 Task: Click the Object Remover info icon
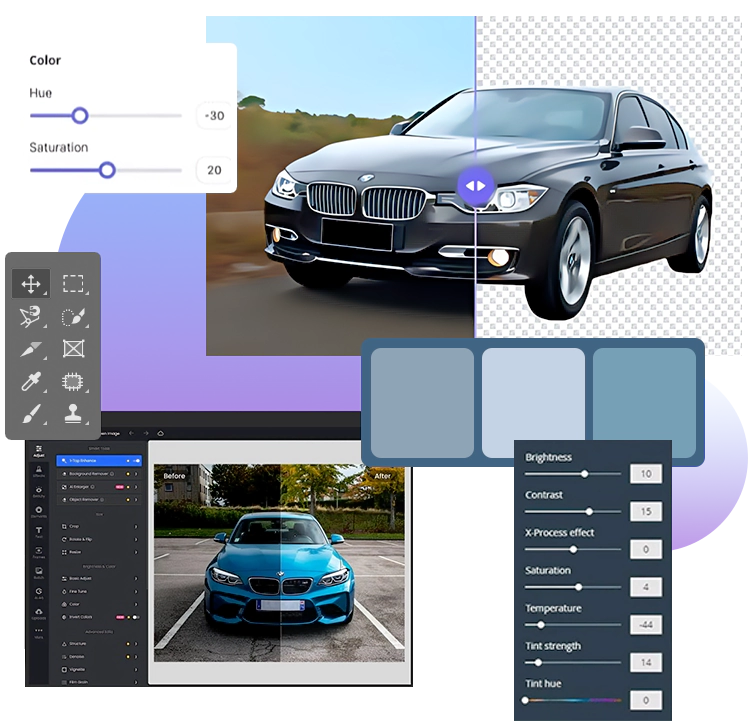tap(102, 500)
